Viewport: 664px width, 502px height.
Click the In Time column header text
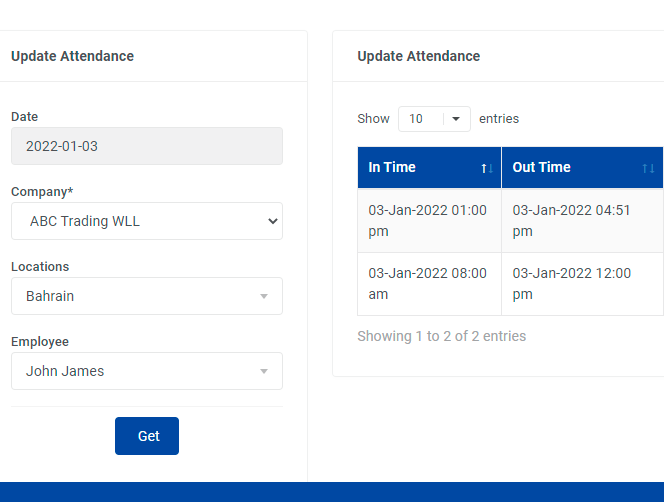tap(392, 167)
